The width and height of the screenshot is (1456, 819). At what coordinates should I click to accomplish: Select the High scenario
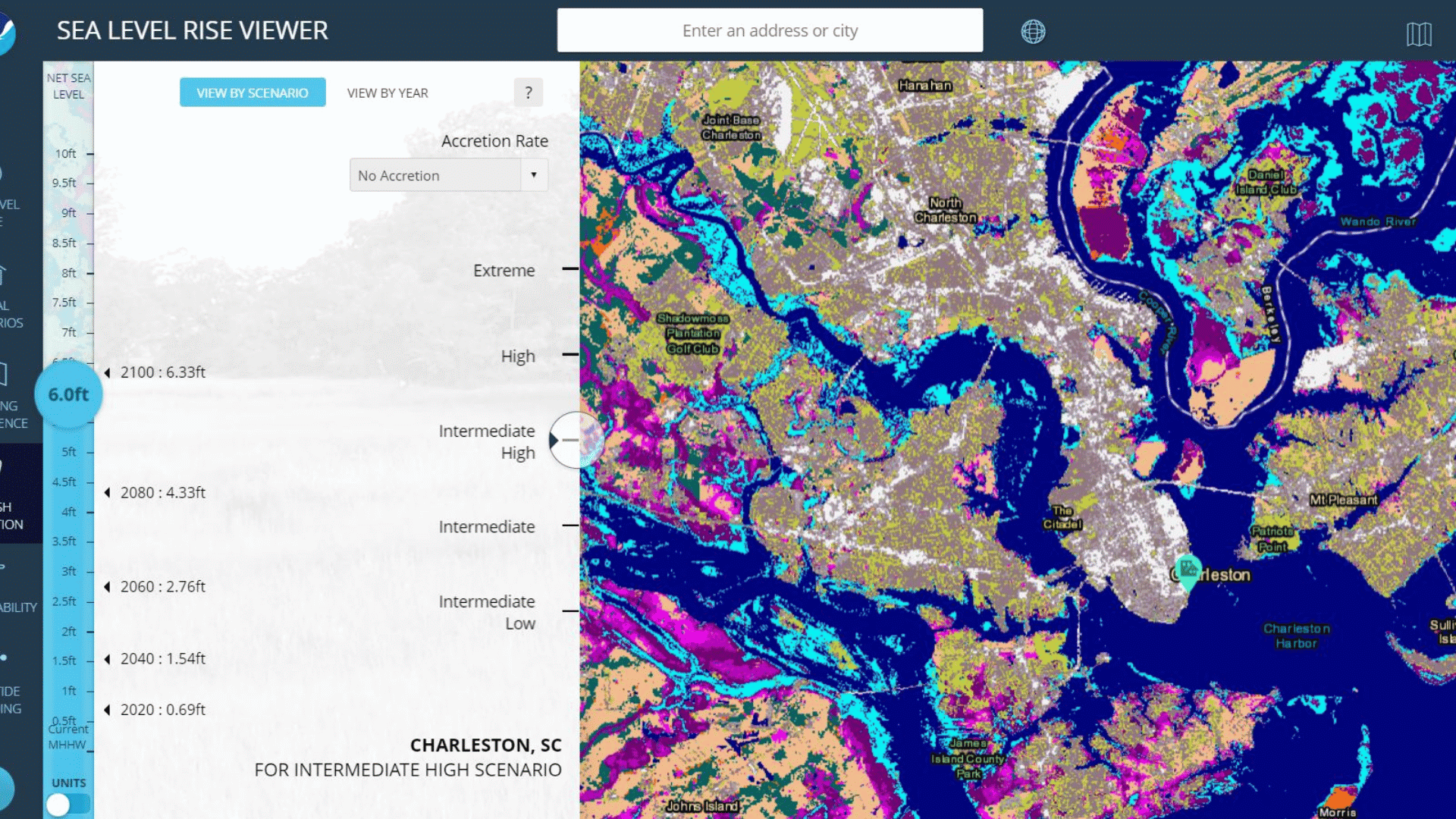coord(518,356)
